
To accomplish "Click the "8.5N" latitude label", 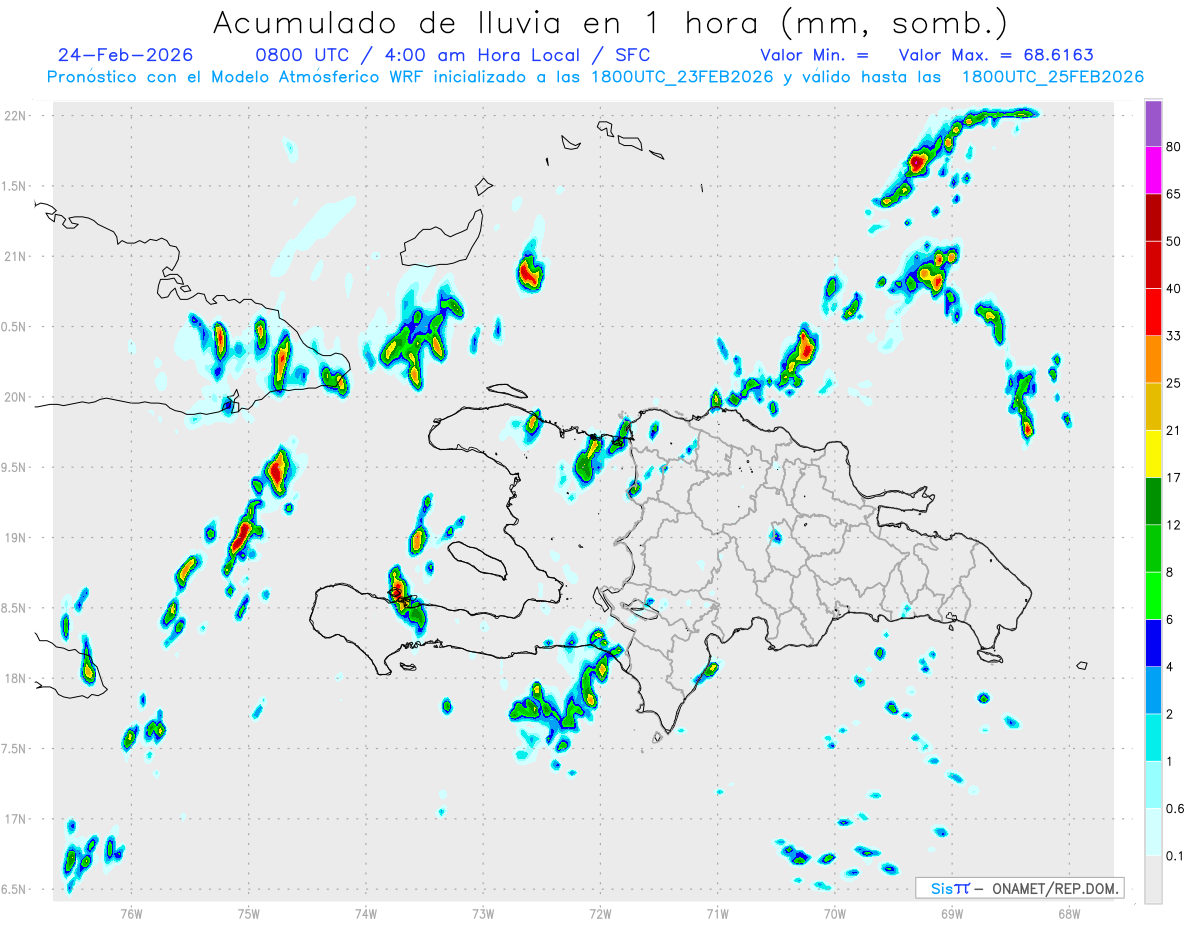I will tap(14, 608).
